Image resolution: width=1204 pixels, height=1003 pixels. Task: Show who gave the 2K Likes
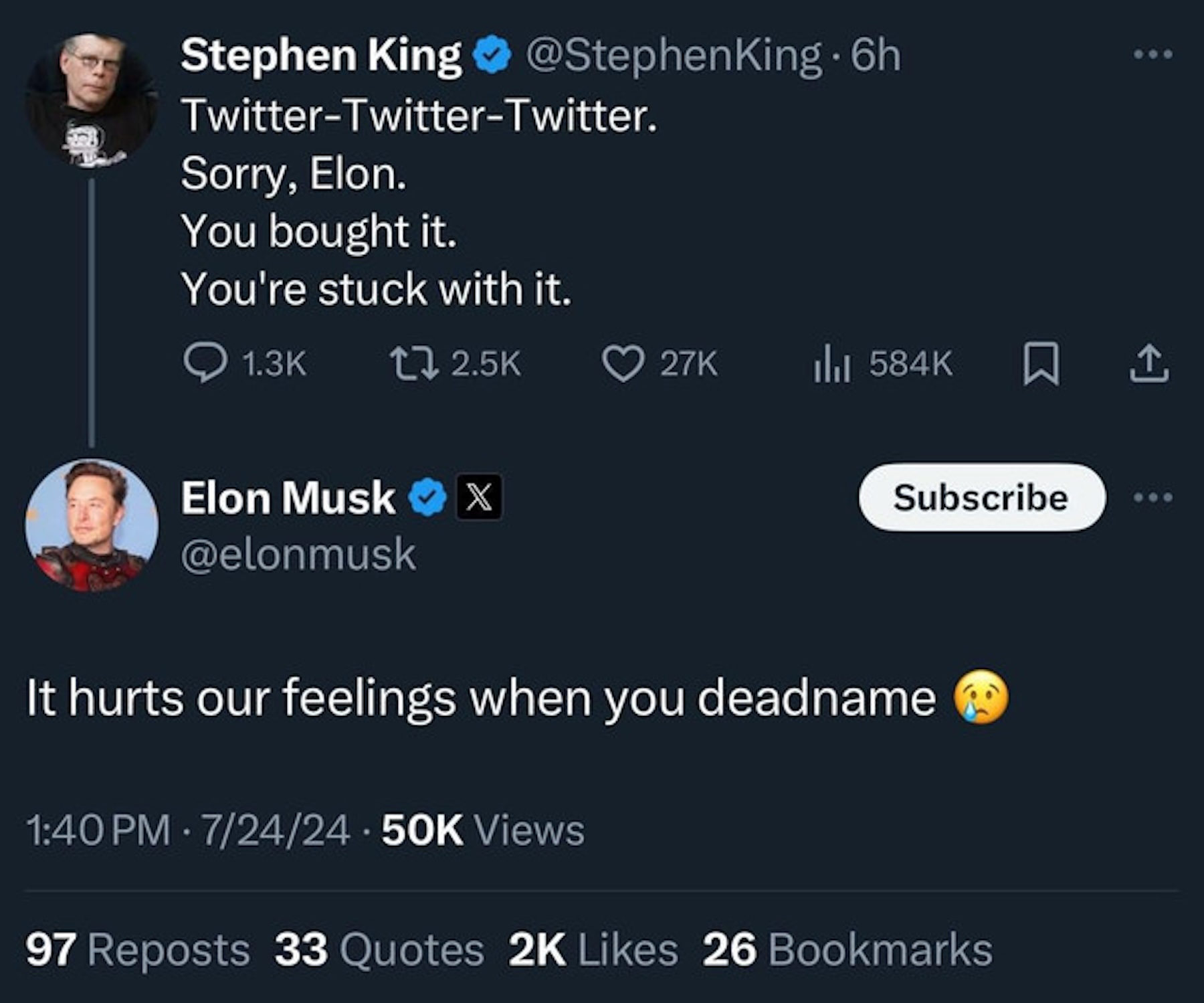pyautogui.click(x=593, y=949)
